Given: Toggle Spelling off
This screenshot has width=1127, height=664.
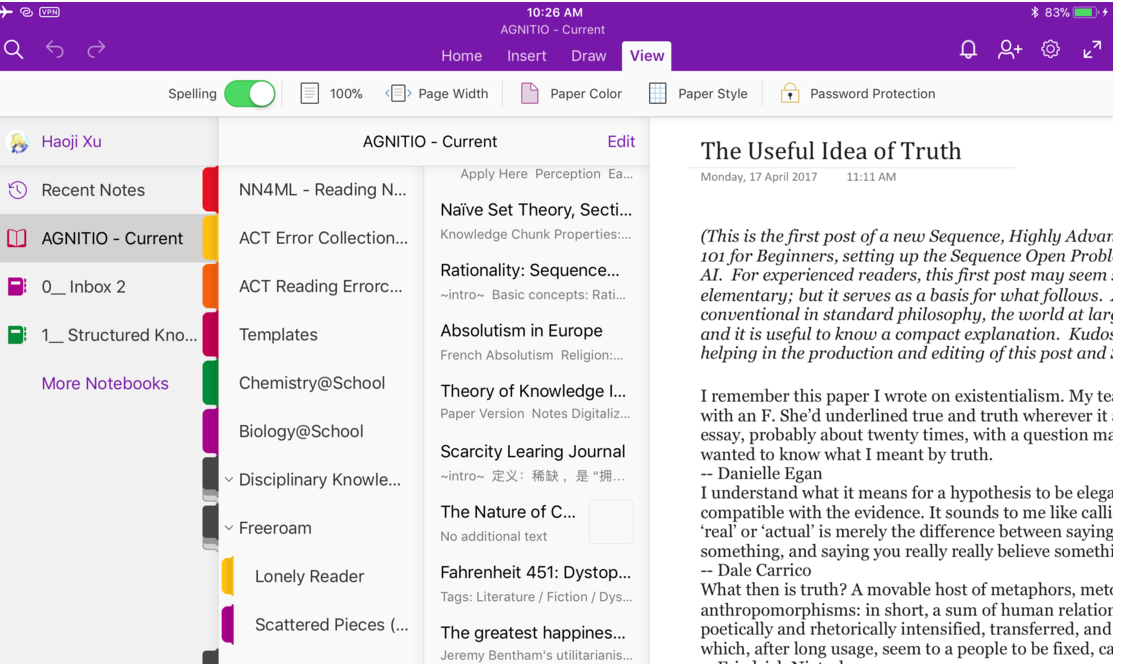Looking at the screenshot, I should tap(251, 93).
